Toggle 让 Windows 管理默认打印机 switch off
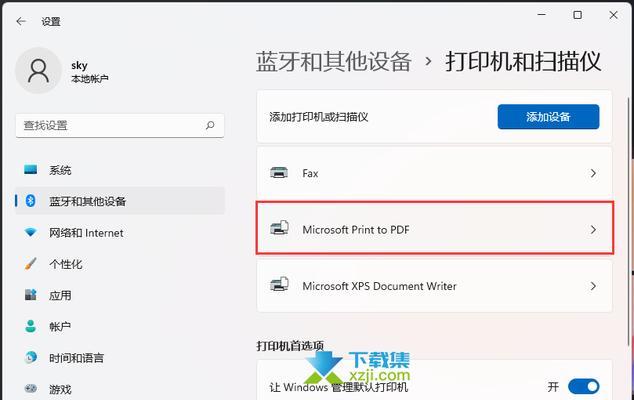Image resolution: width=634 pixels, height=400 pixels. tap(583, 387)
